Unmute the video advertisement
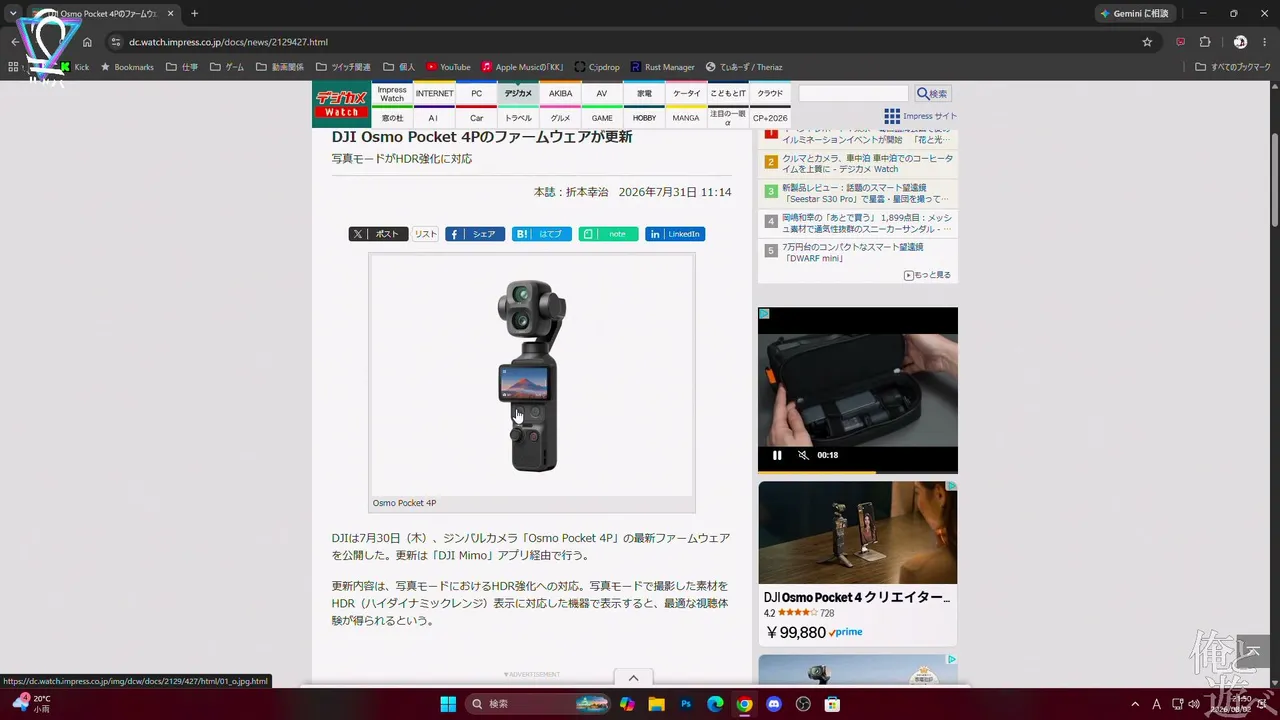Screen dimensions: 1280x720 click(803, 455)
